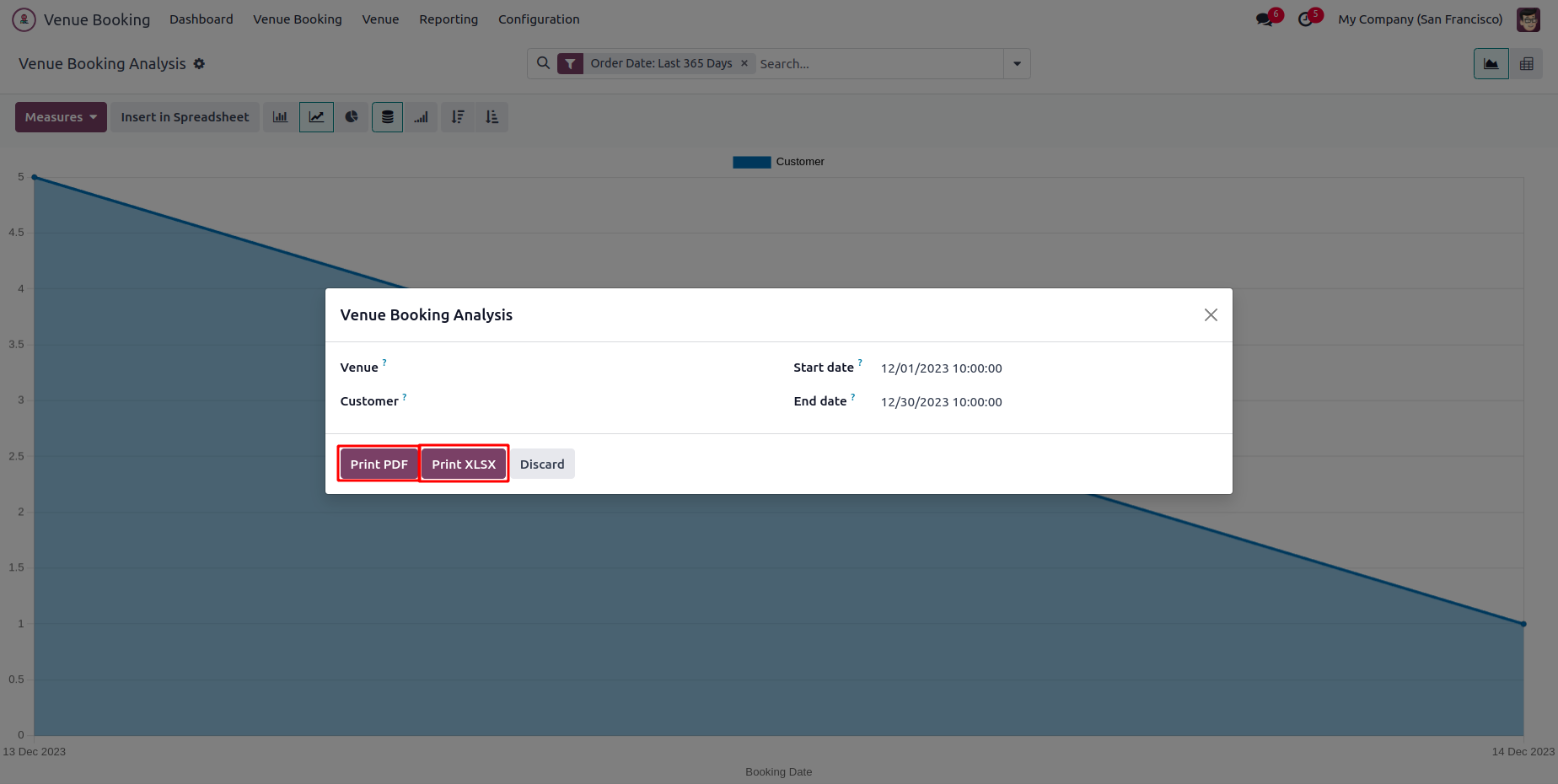
Task: Click the Print PDF button
Action: 379,464
